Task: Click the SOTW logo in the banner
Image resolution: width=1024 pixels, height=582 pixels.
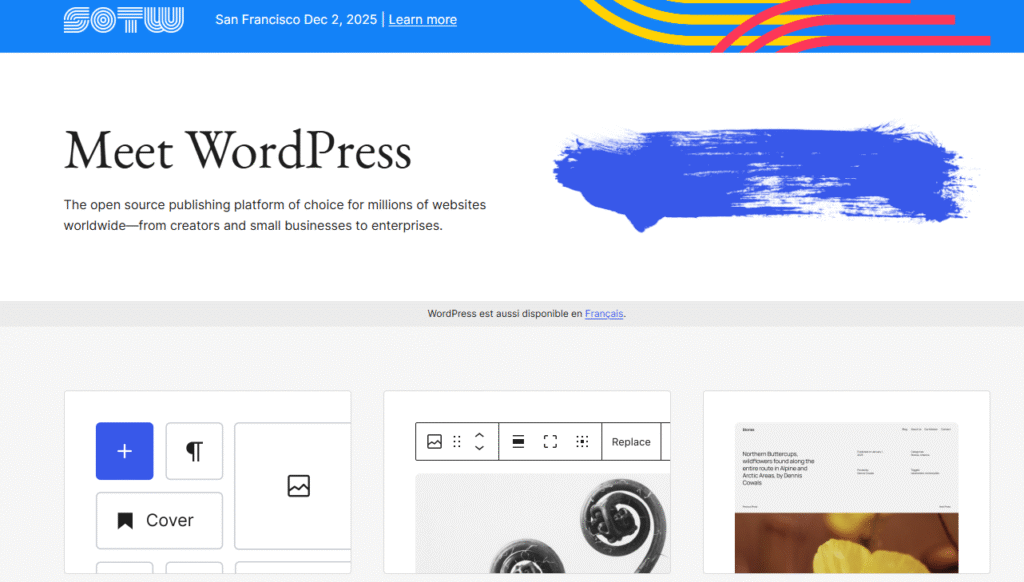Action: 123,20
